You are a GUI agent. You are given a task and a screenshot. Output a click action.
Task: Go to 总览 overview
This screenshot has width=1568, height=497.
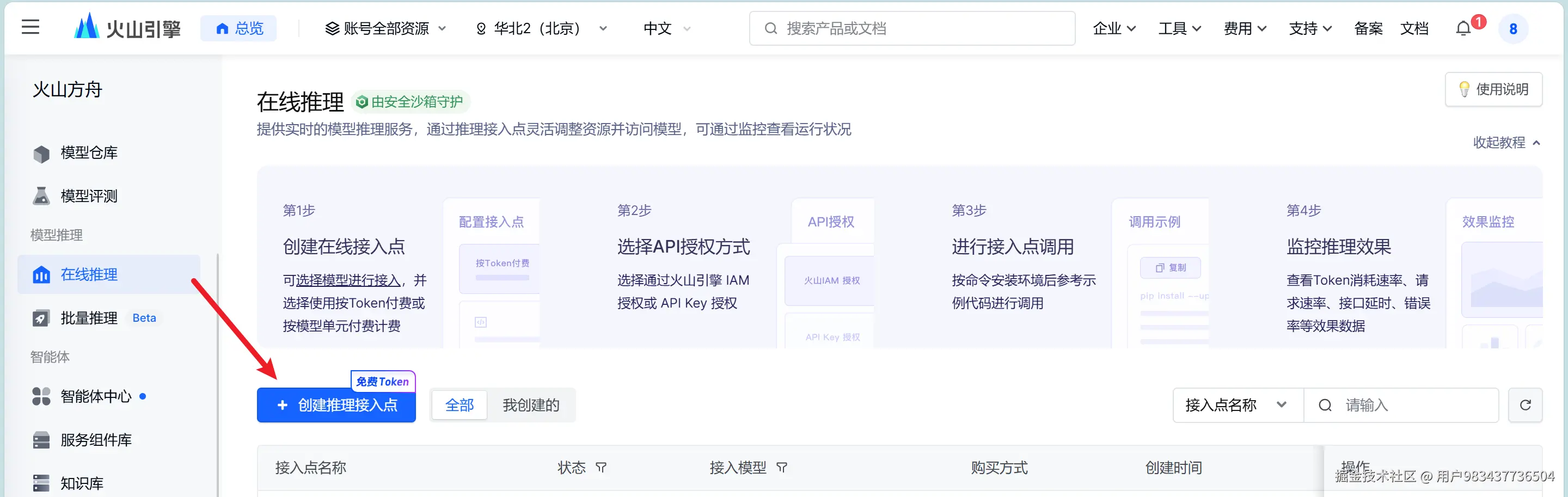238,29
